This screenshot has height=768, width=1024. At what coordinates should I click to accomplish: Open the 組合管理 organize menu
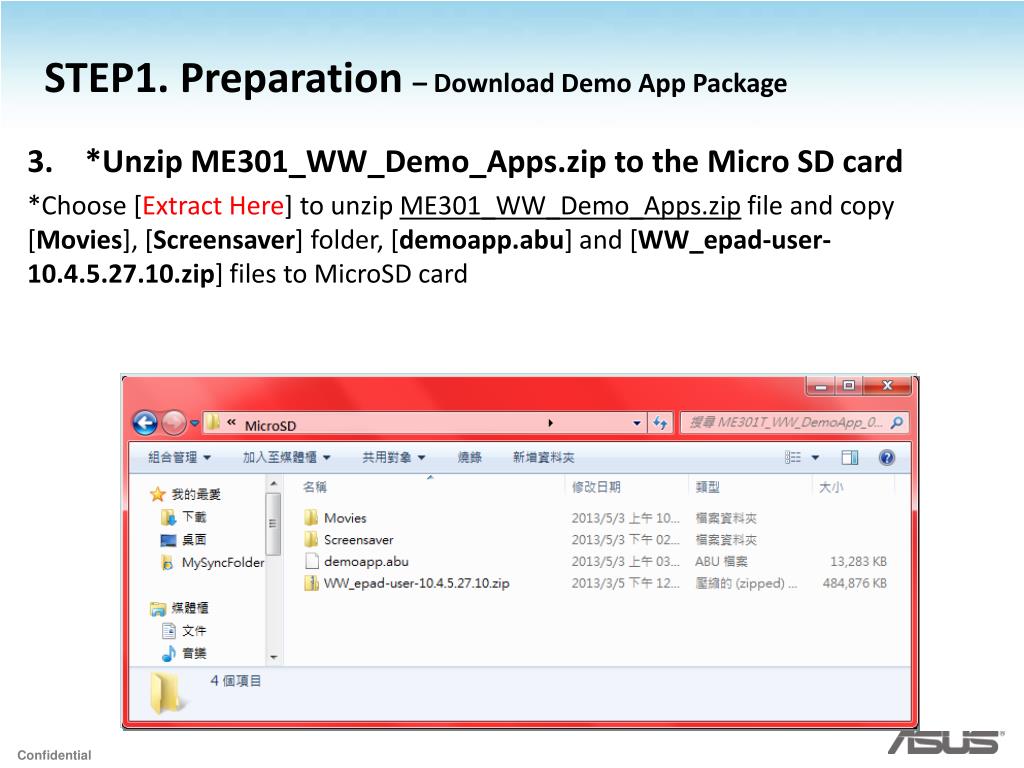pyautogui.click(x=179, y=457)
